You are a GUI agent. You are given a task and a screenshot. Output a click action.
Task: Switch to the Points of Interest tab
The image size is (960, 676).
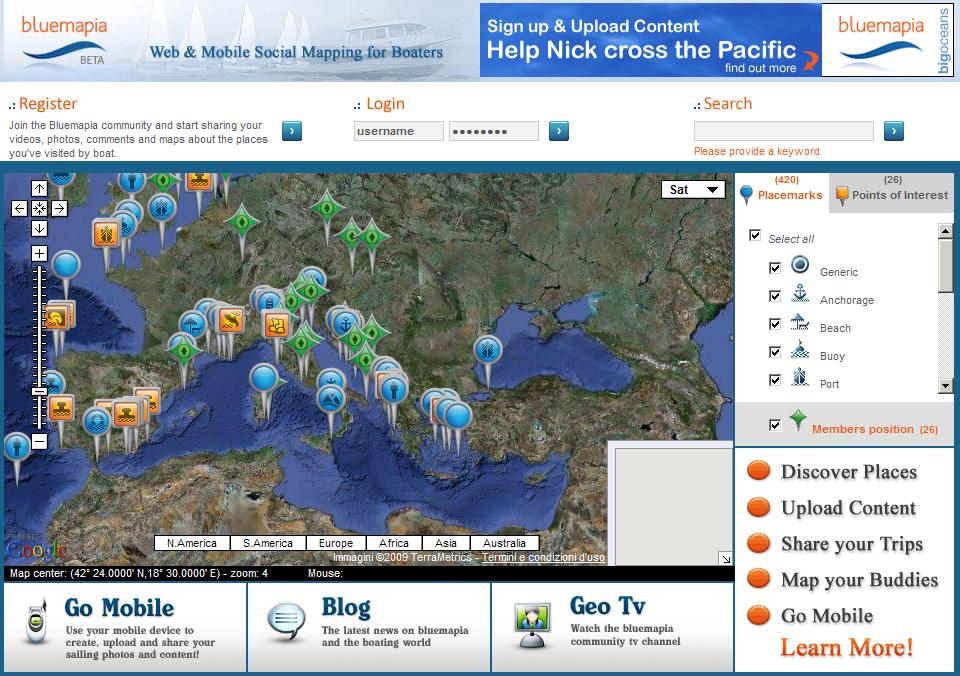[891, 192]
